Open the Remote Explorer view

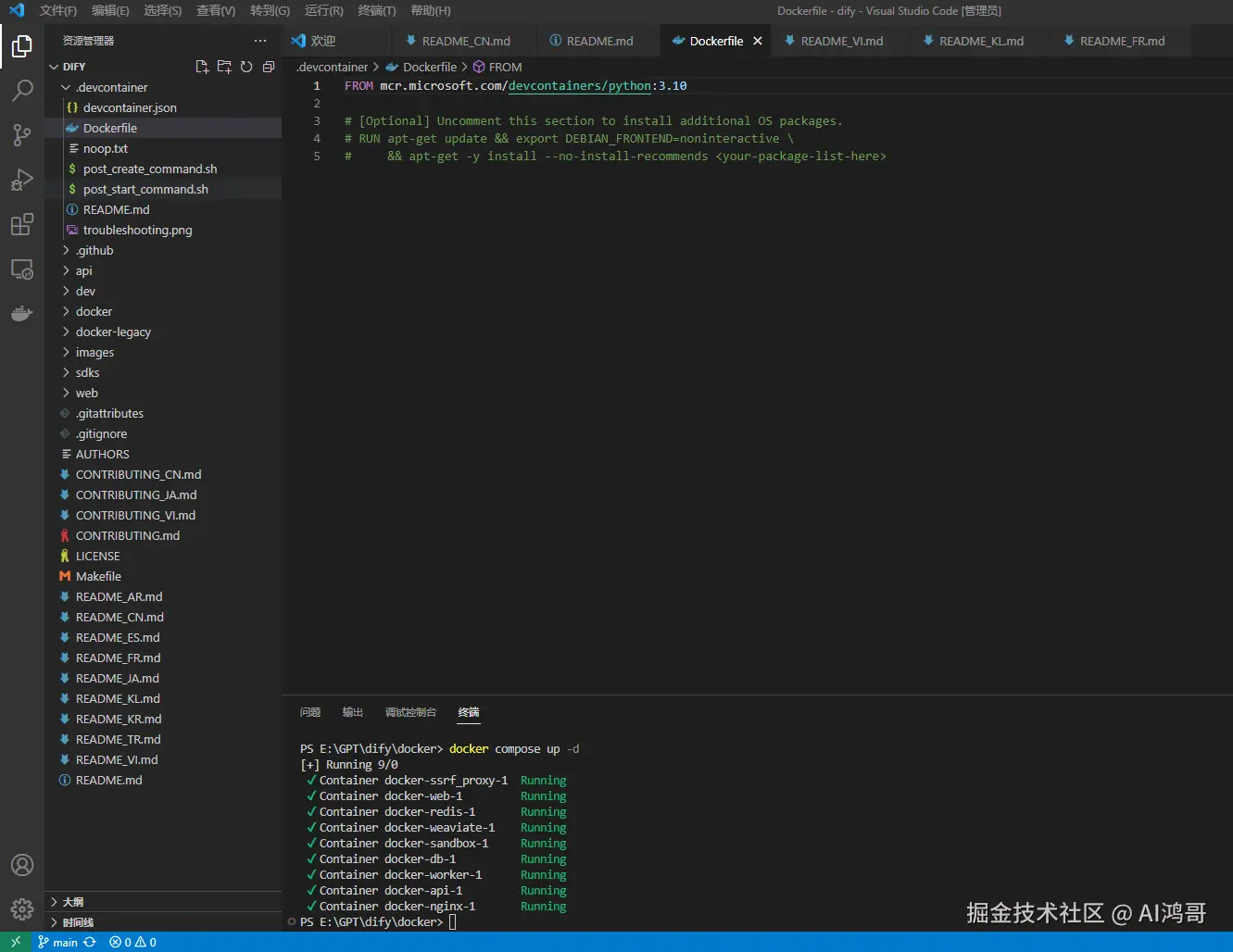[22, 269]
